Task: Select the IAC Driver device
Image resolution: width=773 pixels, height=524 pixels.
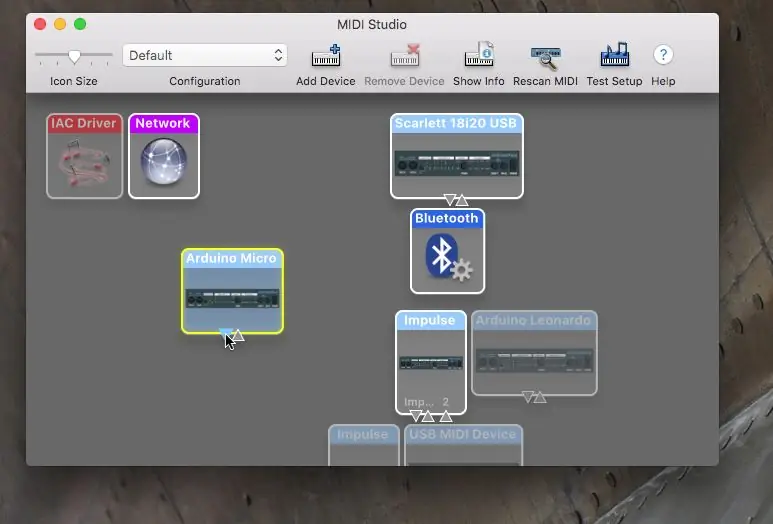Action: 84,156
